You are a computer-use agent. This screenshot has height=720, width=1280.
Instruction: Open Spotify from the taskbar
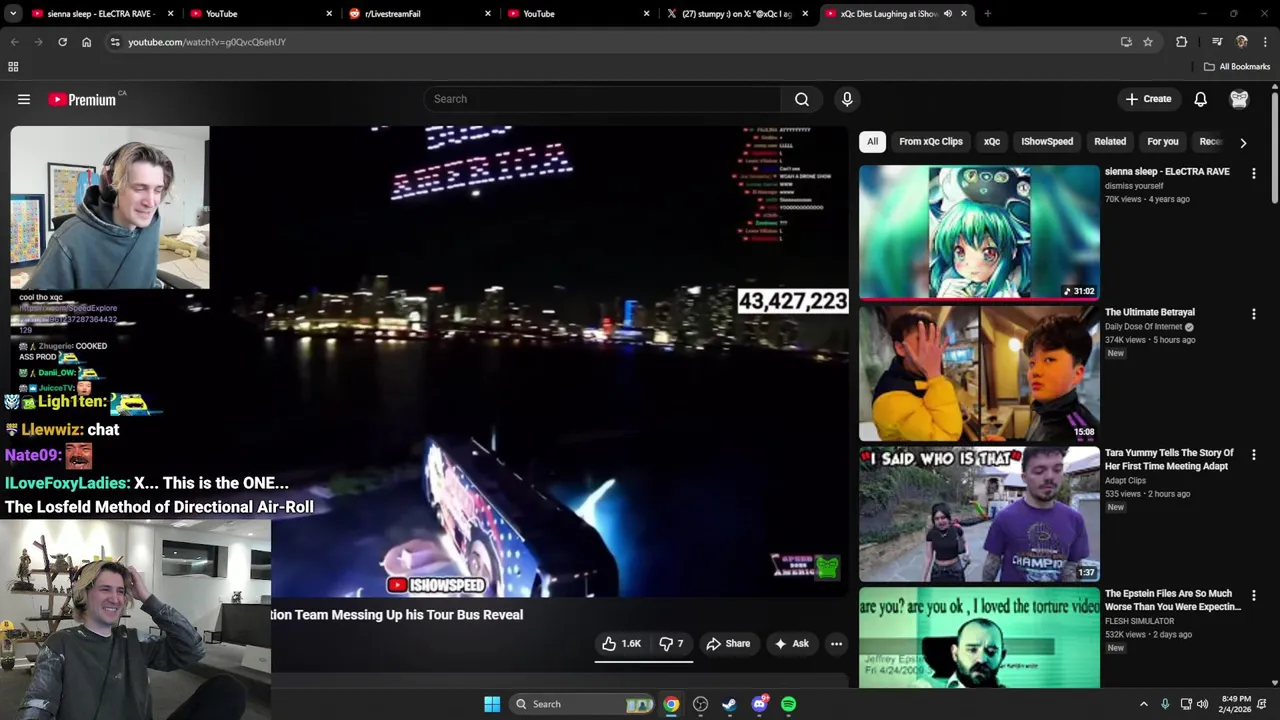tap(788, 704)
